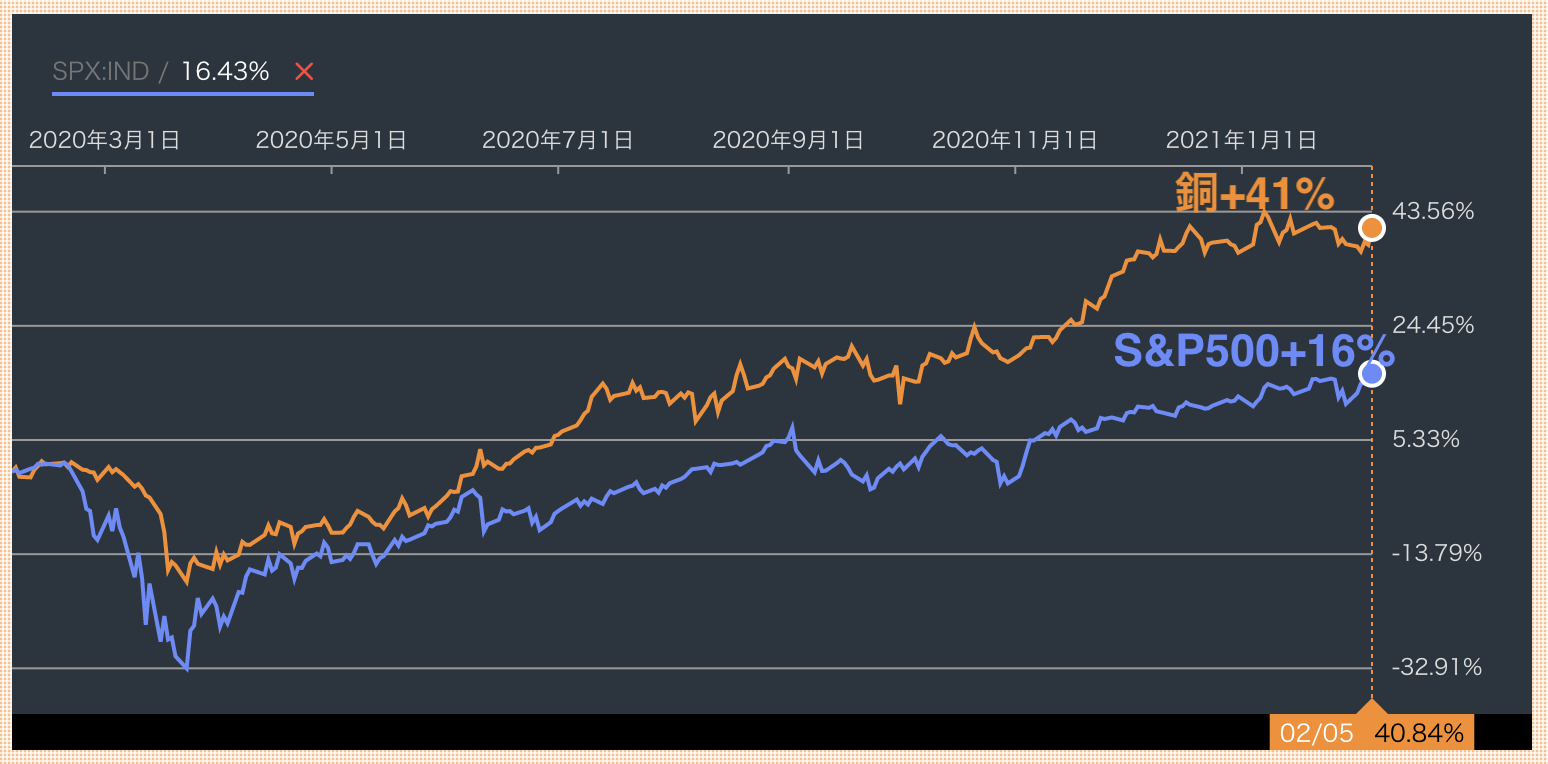Image resolution: width=1548 pixels, height=764 pixels.
Task: Click the -13.79% y-axis value
Action: [x=1436, y=553]
